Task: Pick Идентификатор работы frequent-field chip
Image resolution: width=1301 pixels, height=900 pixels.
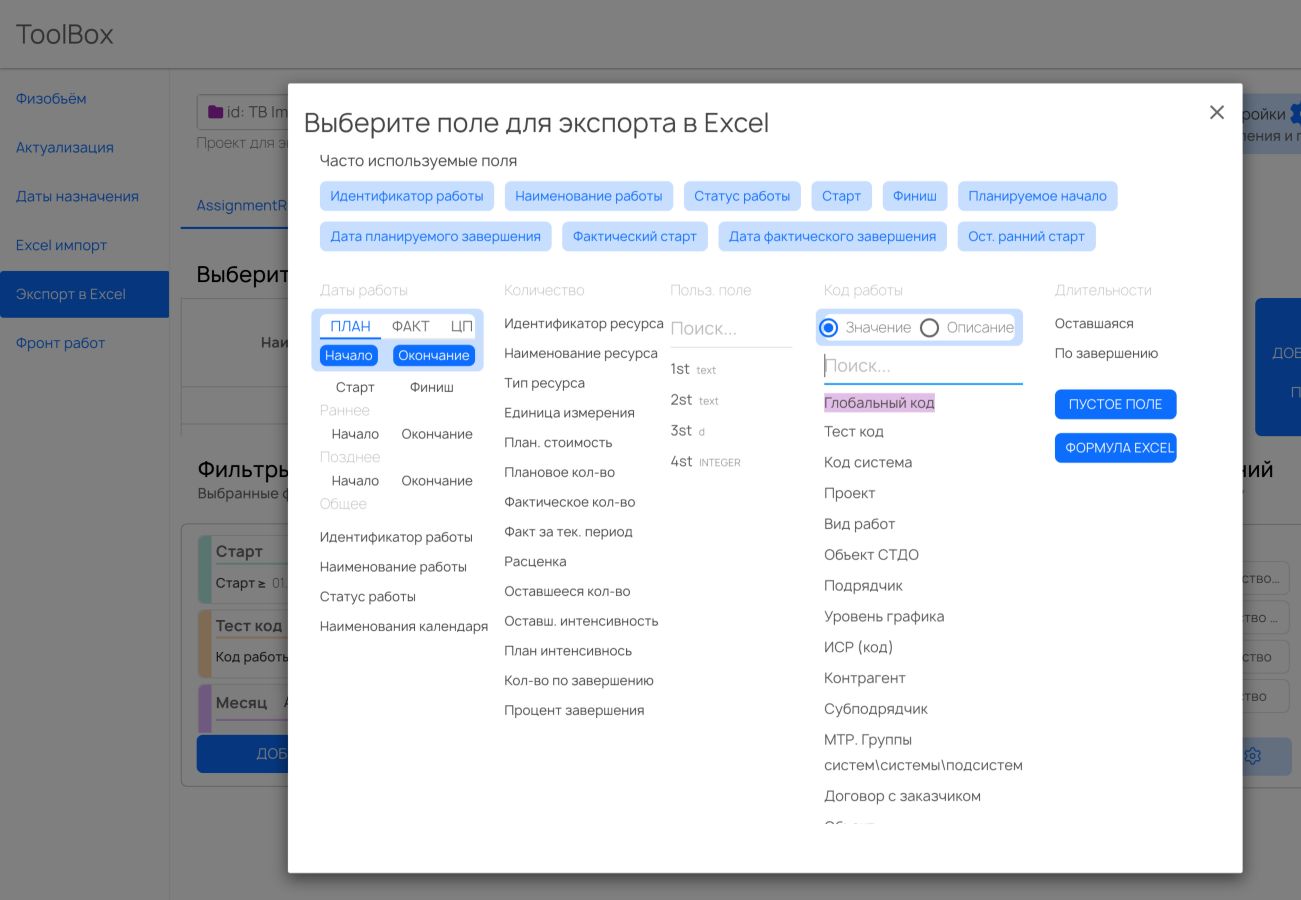Action: coord(407,196)
